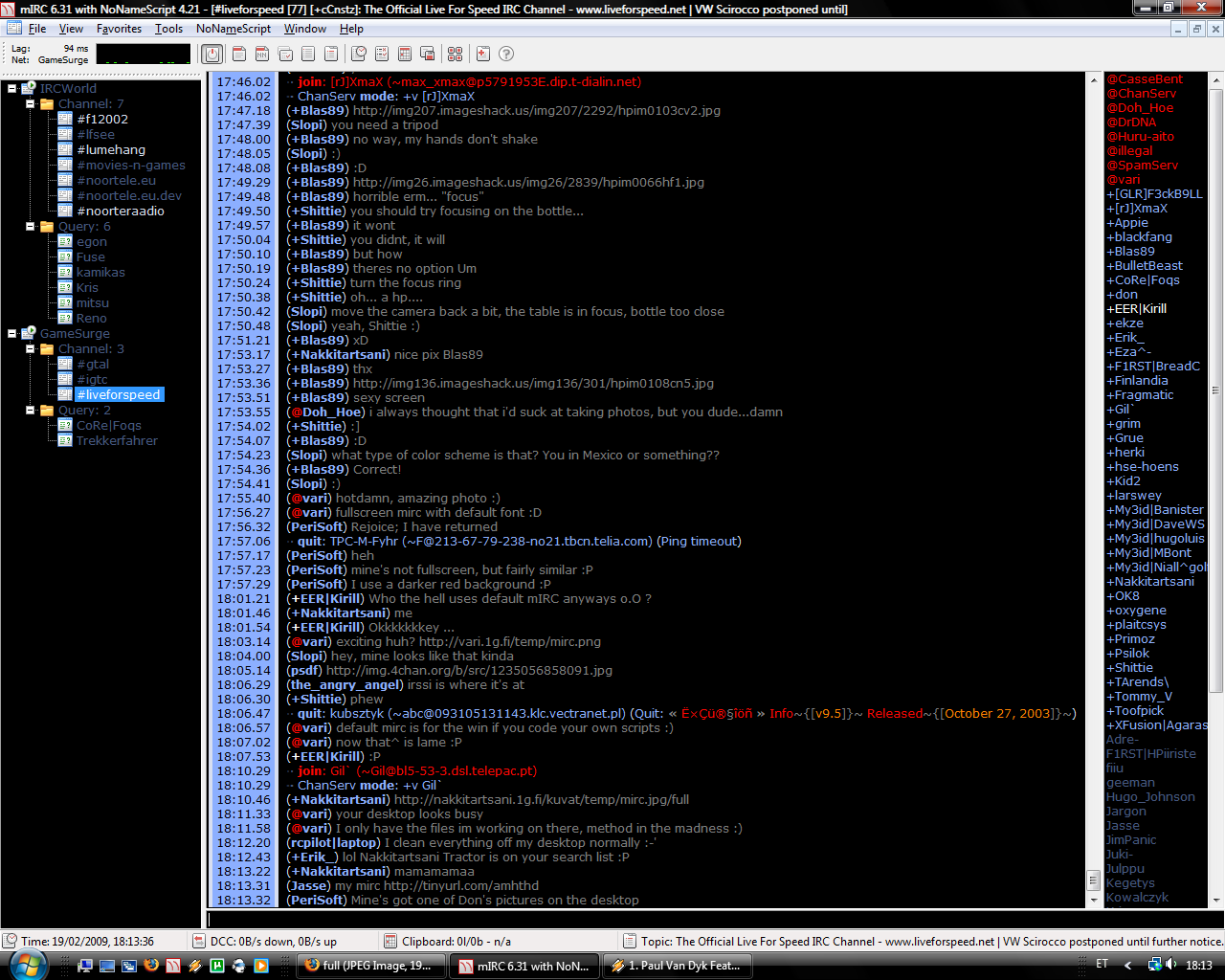Viewport: 1225px width, 980px height.
Task: Open the NoNameScript menu
Action: pyautogui.click(x=233, y=29)
